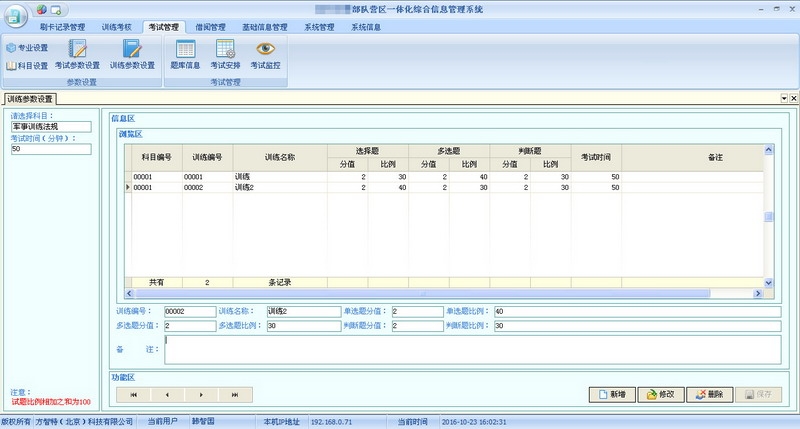Viewport: 800px width, 429px height.
Task: Click the vertical scrollbar thumb in grid
Action: click(x=768, y=217)
